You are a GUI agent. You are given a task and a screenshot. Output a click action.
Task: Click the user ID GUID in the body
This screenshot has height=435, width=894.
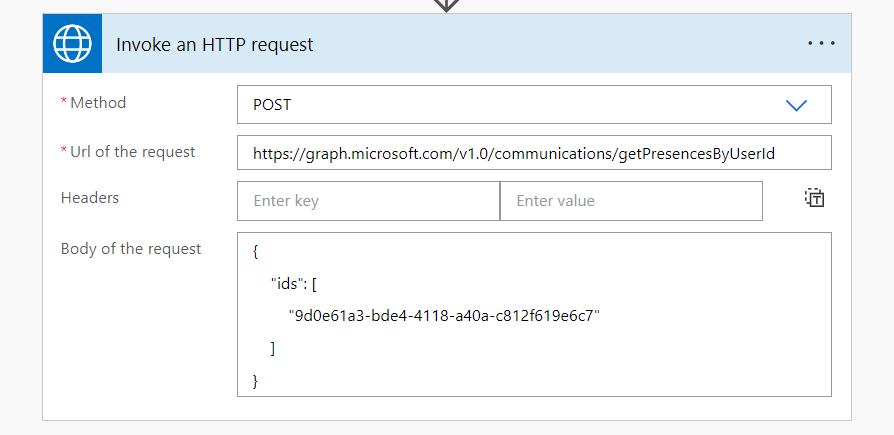tap(443, 316)
